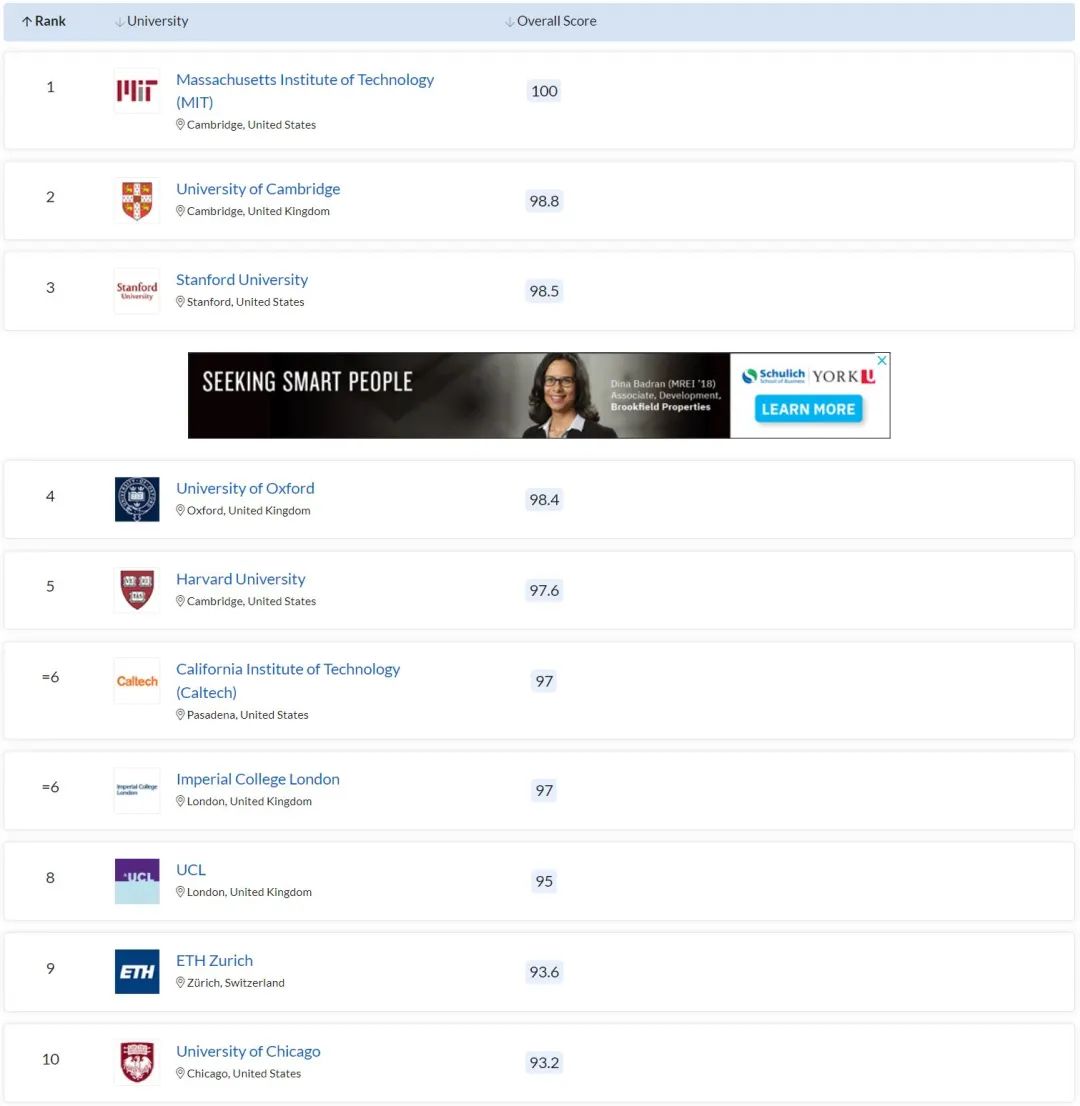
Task: Click the University of Chicago crest logo
Action: click(x=137, y=1062)
